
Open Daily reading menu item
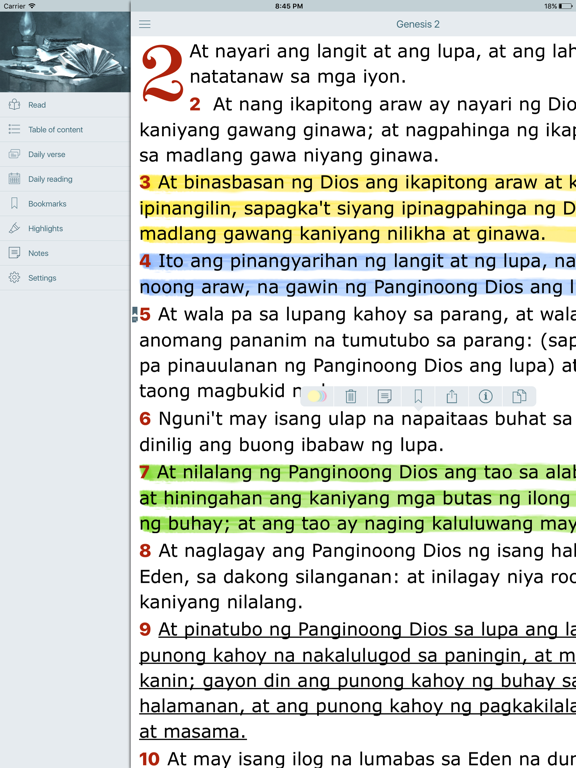65,179
